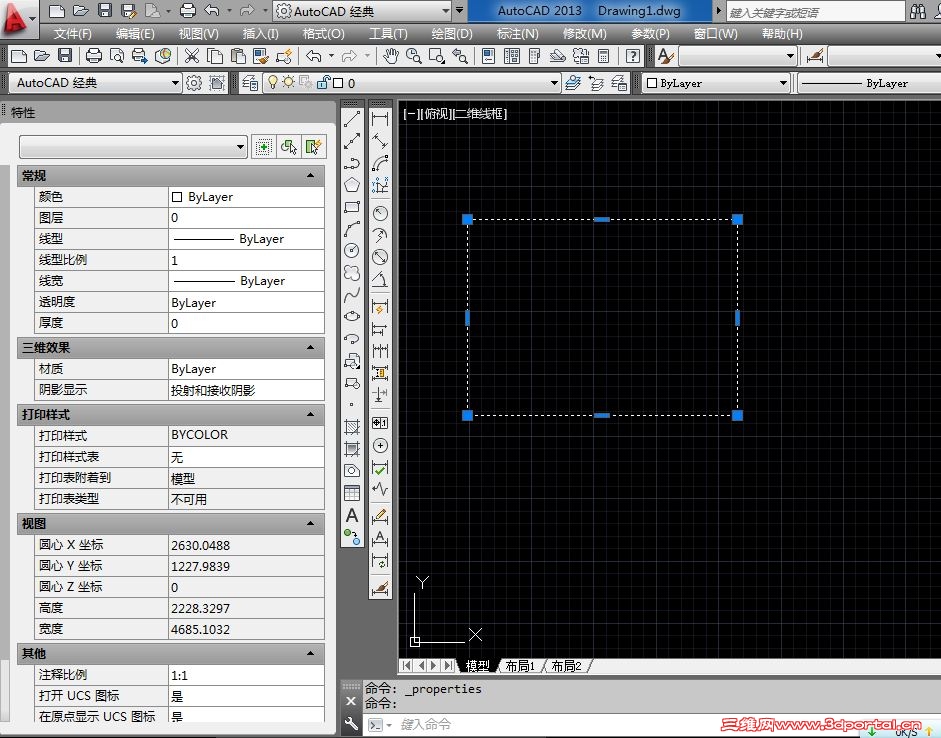941x738 pixels.
Task: Select the Arc length dimension tool
Action: (380, 163)
